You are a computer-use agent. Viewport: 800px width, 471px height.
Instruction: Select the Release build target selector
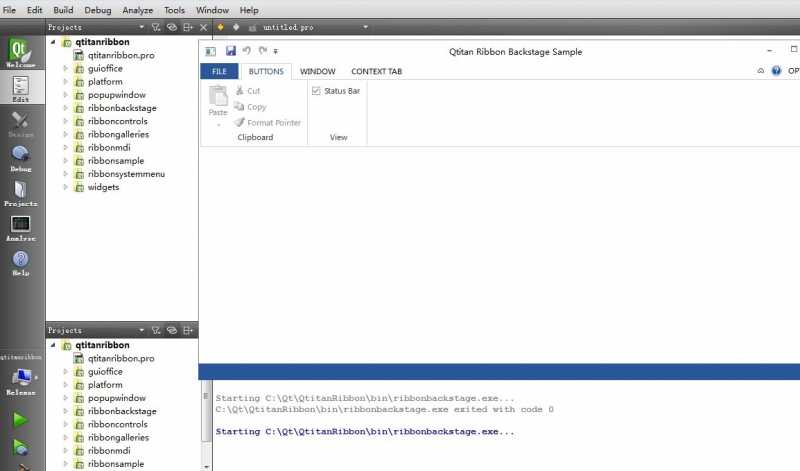point(20,382)
